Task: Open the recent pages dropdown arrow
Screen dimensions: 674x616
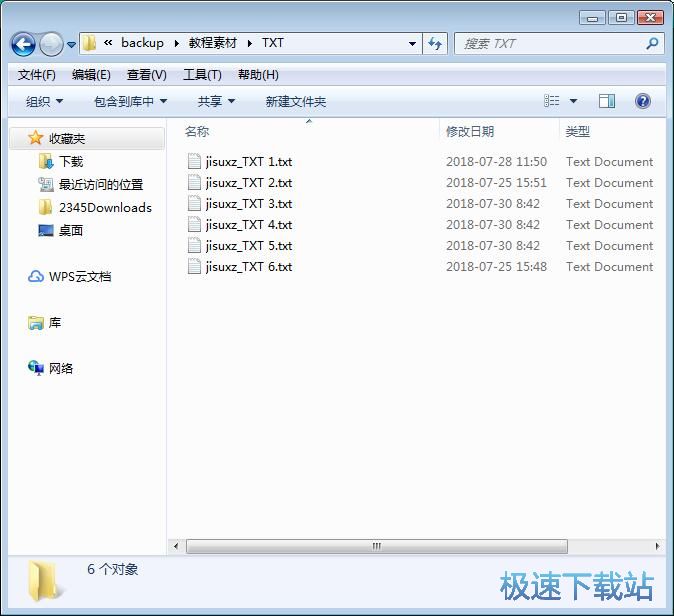Action: [x=71, y=44]
